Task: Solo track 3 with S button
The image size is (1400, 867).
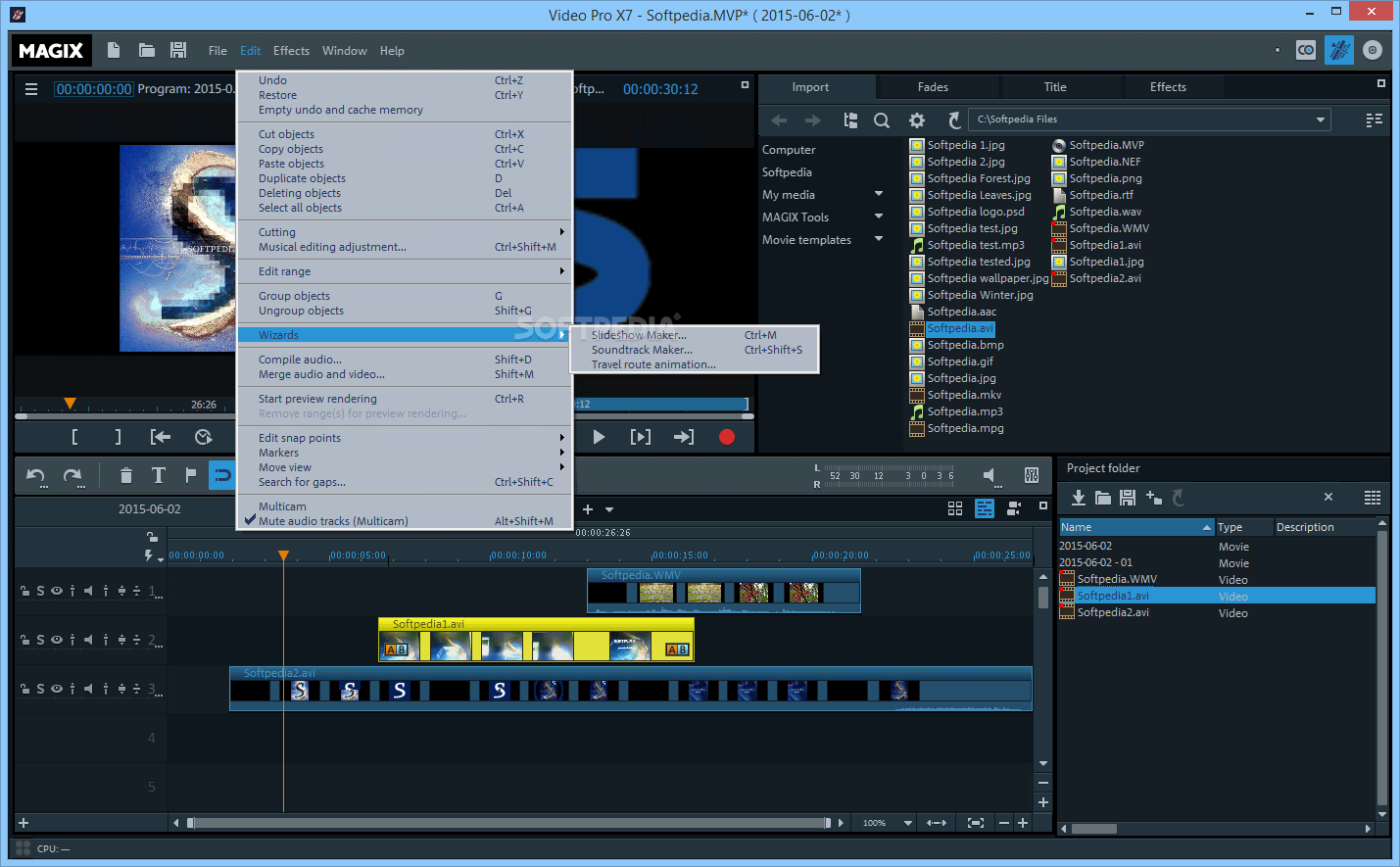Action: [40, 689]
